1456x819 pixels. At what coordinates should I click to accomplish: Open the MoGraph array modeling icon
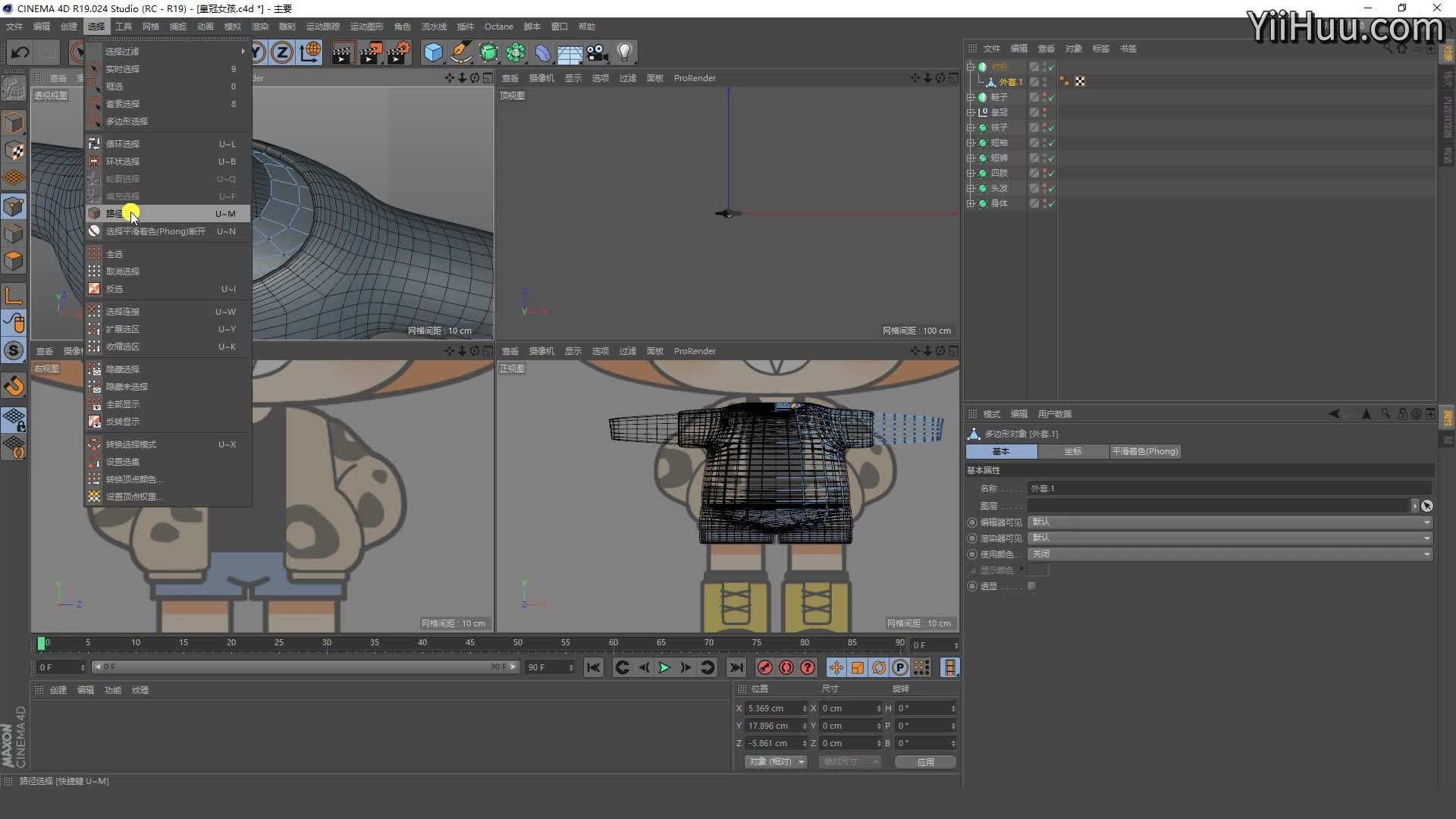(x=516, y=52)
